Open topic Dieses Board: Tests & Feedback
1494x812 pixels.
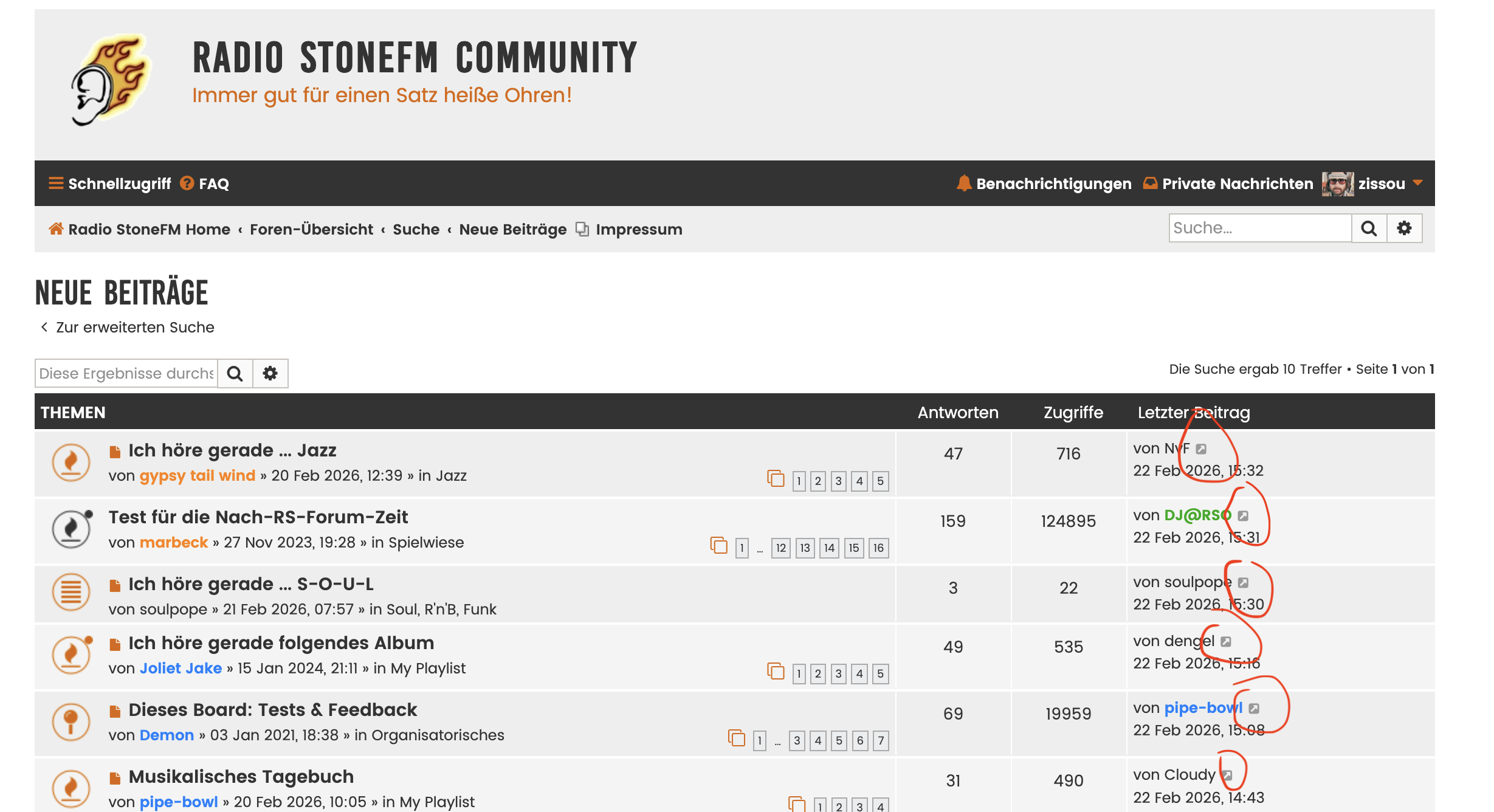(272, 710)
